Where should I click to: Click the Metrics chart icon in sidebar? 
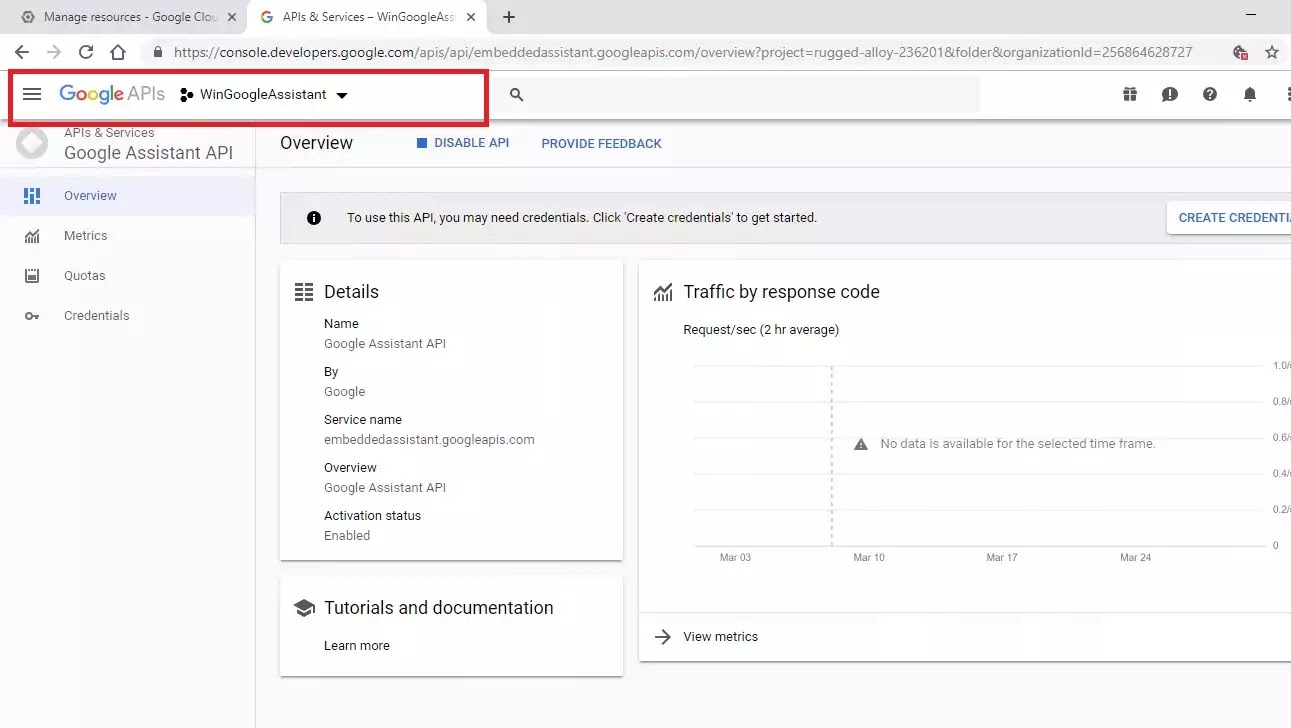[32, 236]
